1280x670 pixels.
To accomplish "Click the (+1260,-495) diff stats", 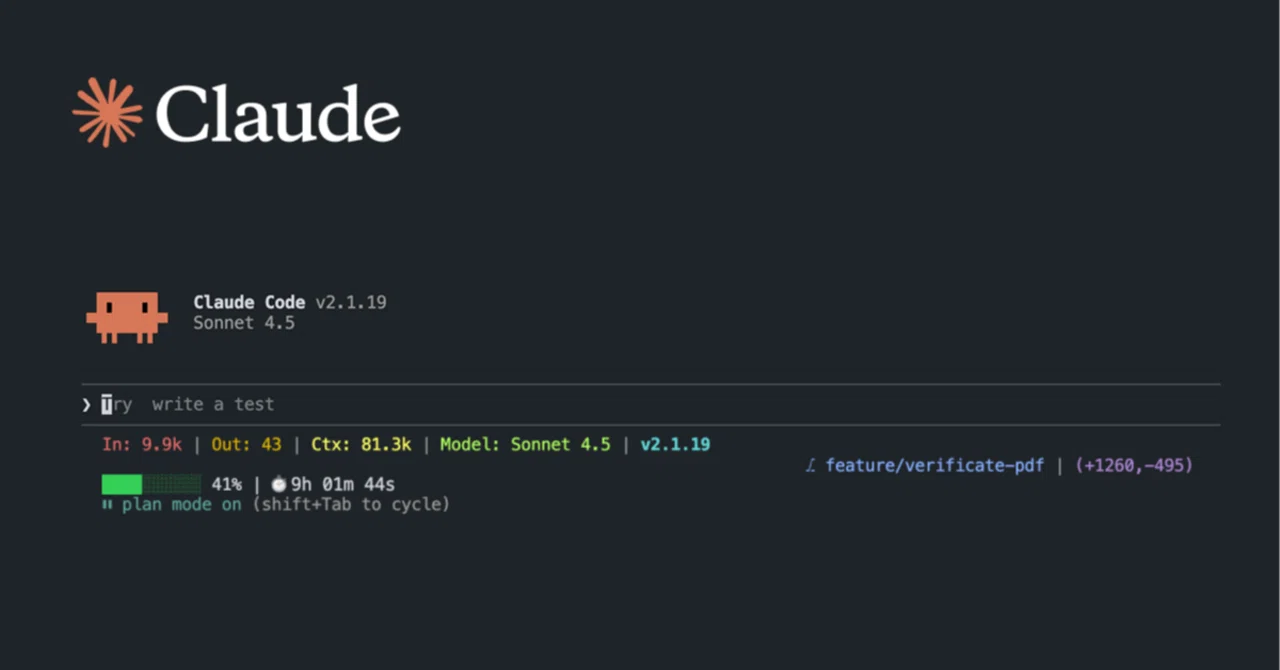I will 1134,465.
